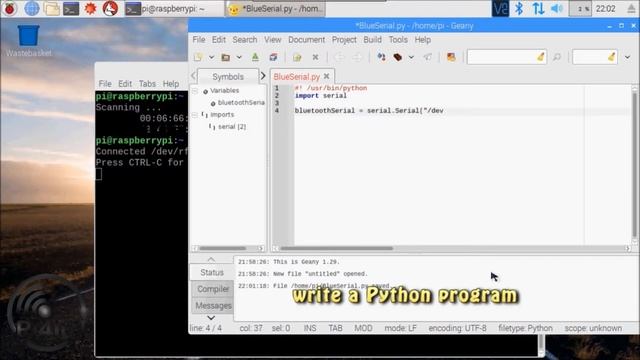Click the find magnifier icon in toolbar
The width and height of the screenshot is (640, 360).
click(x=557, y=57)
